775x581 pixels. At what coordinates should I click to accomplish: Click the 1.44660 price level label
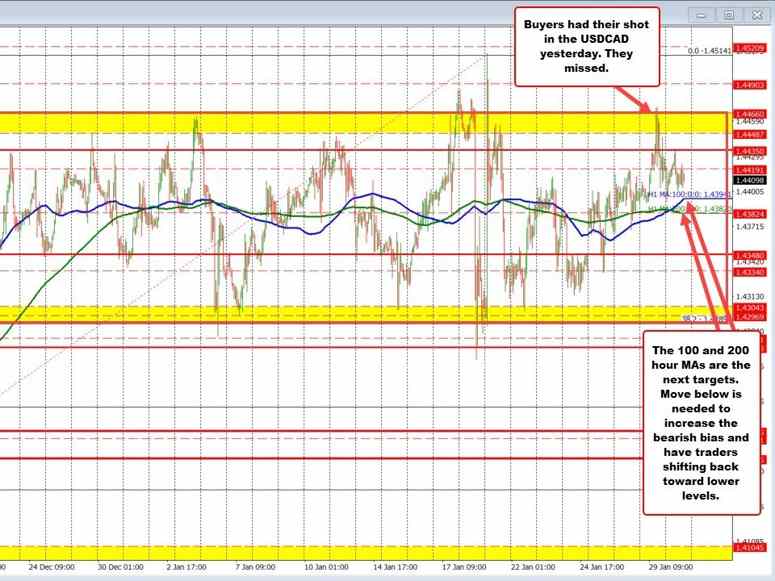click(750, 114)
